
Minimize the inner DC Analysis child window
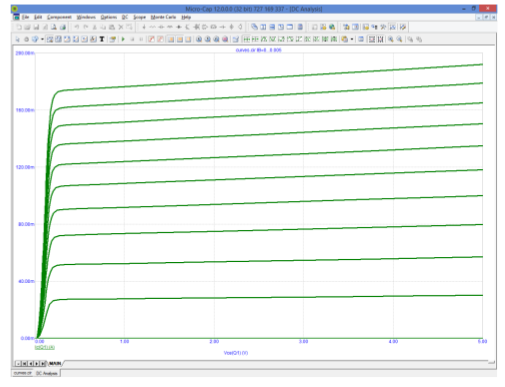tap(479, 17)
